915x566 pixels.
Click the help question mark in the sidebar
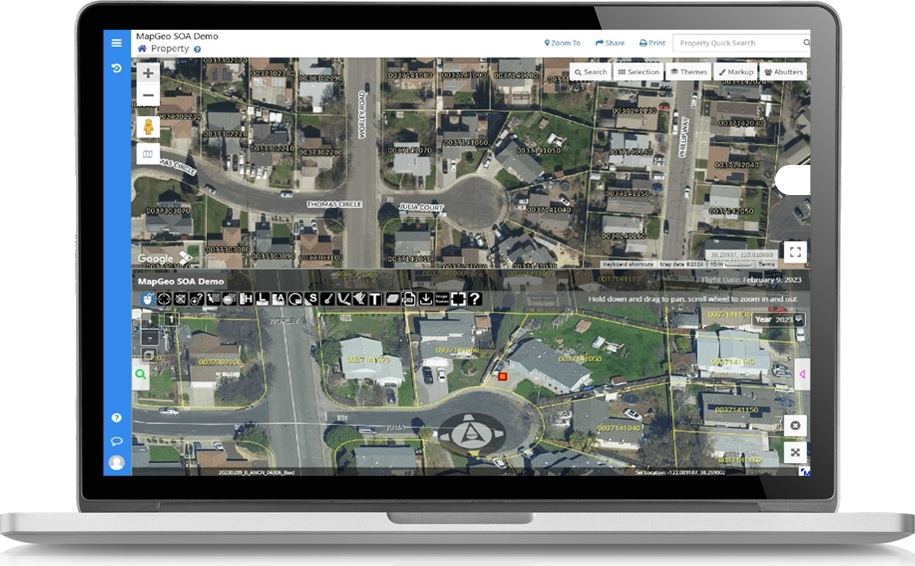117,418
